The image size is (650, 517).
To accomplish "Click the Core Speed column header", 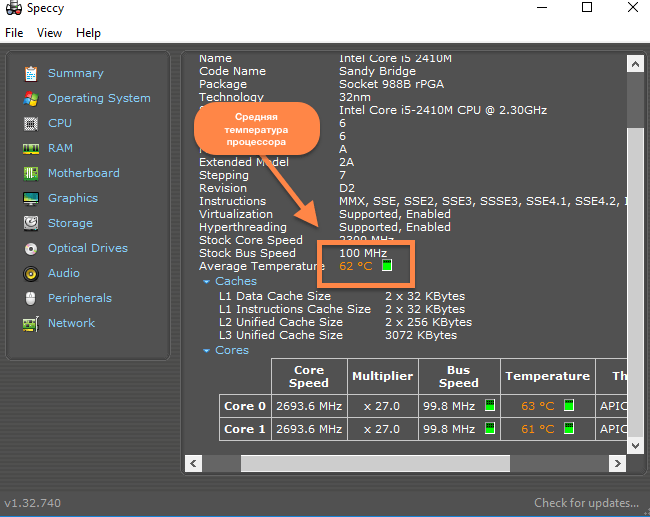I will click(x=309, y=376).
